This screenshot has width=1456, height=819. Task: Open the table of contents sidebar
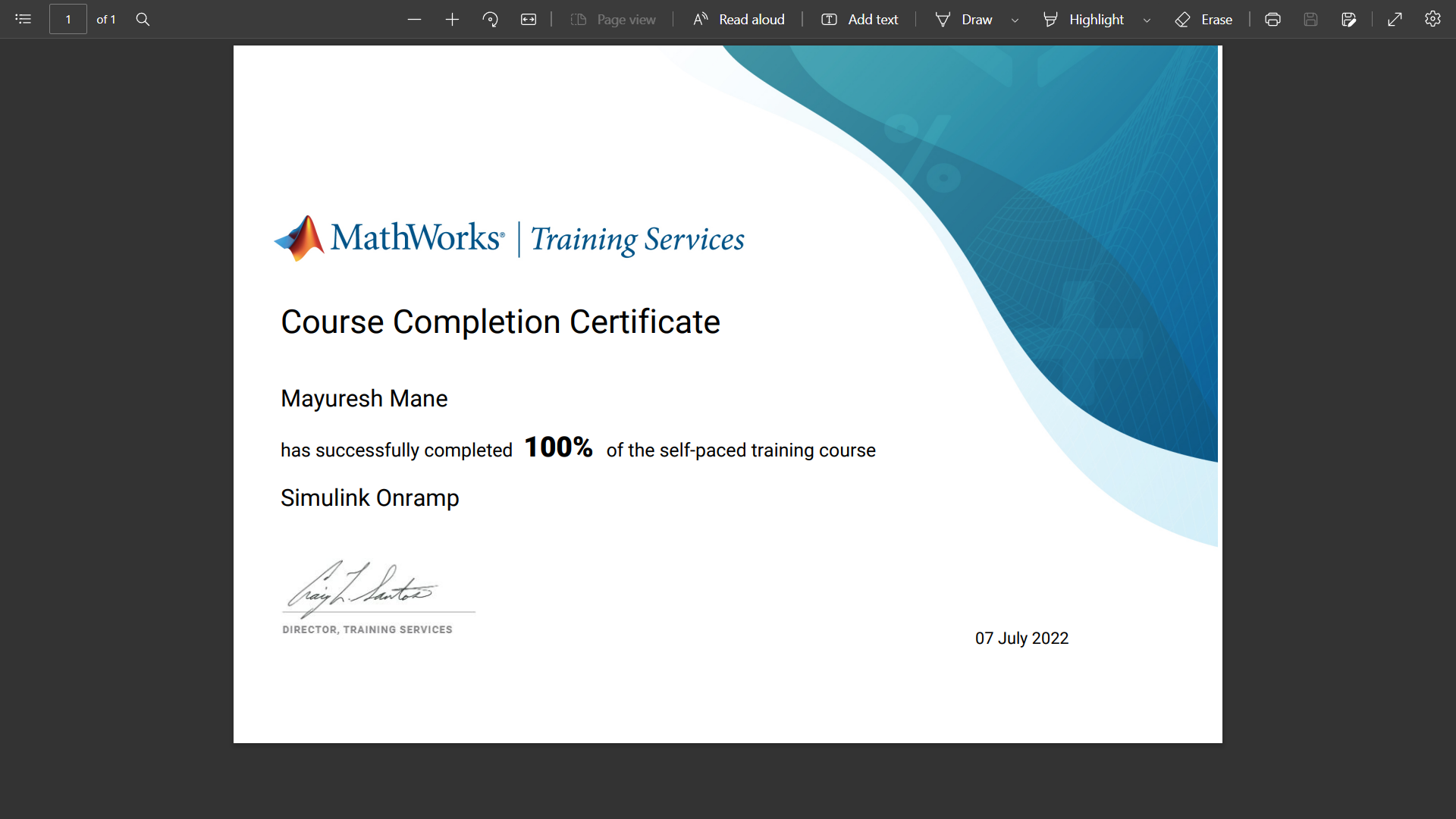coord(24,19)
